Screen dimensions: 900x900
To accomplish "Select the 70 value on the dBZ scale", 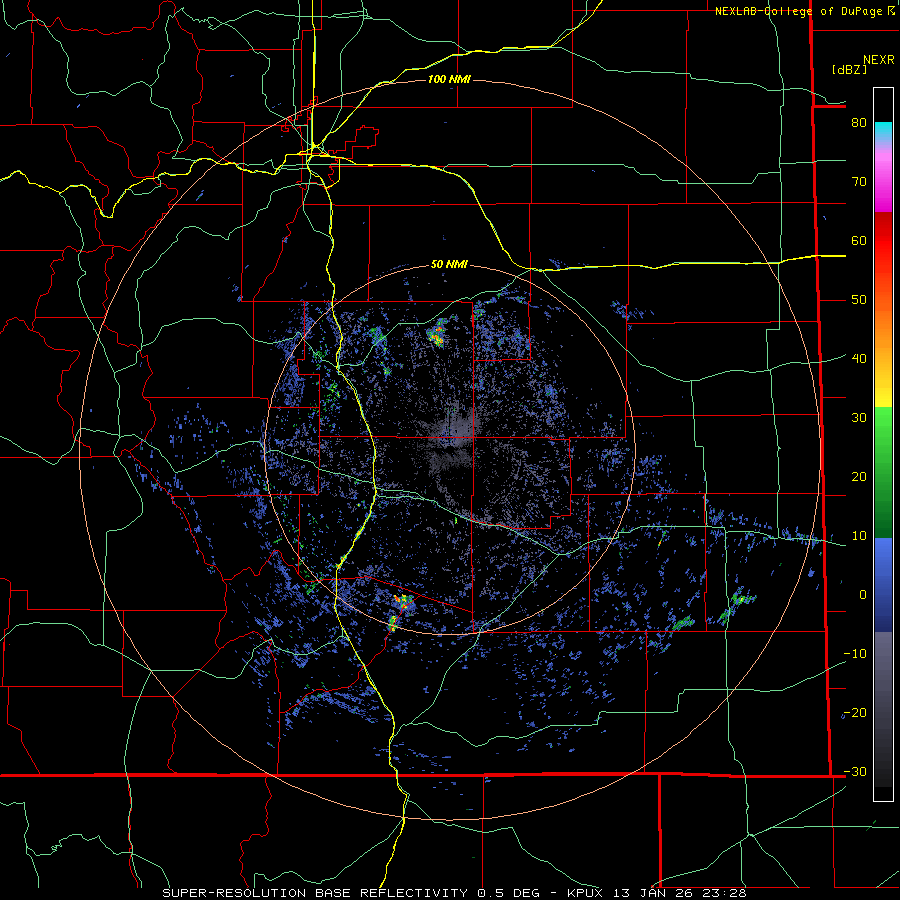I will [859, 182].
